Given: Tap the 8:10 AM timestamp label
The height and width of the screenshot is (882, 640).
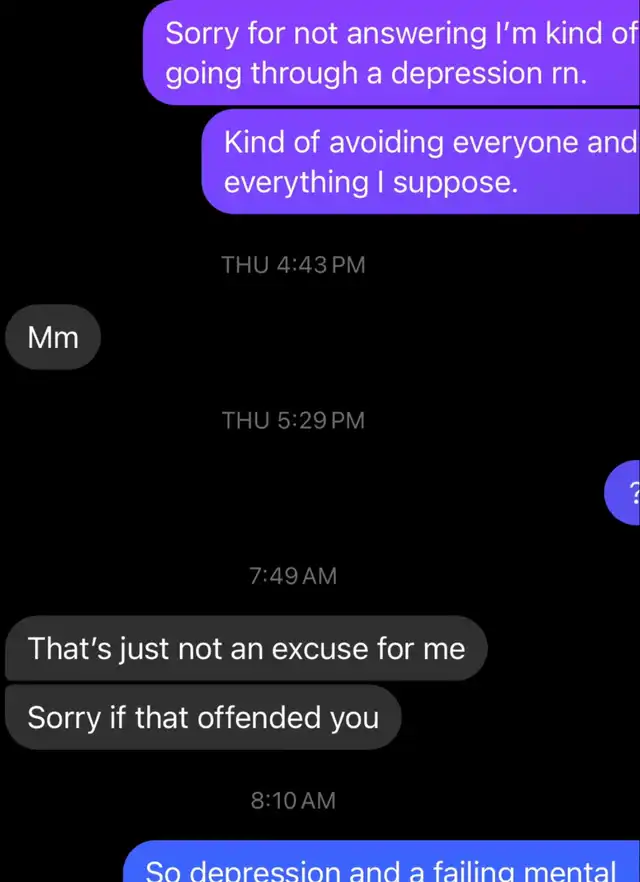Looking at the screenshot, I should tap(294, 800).
